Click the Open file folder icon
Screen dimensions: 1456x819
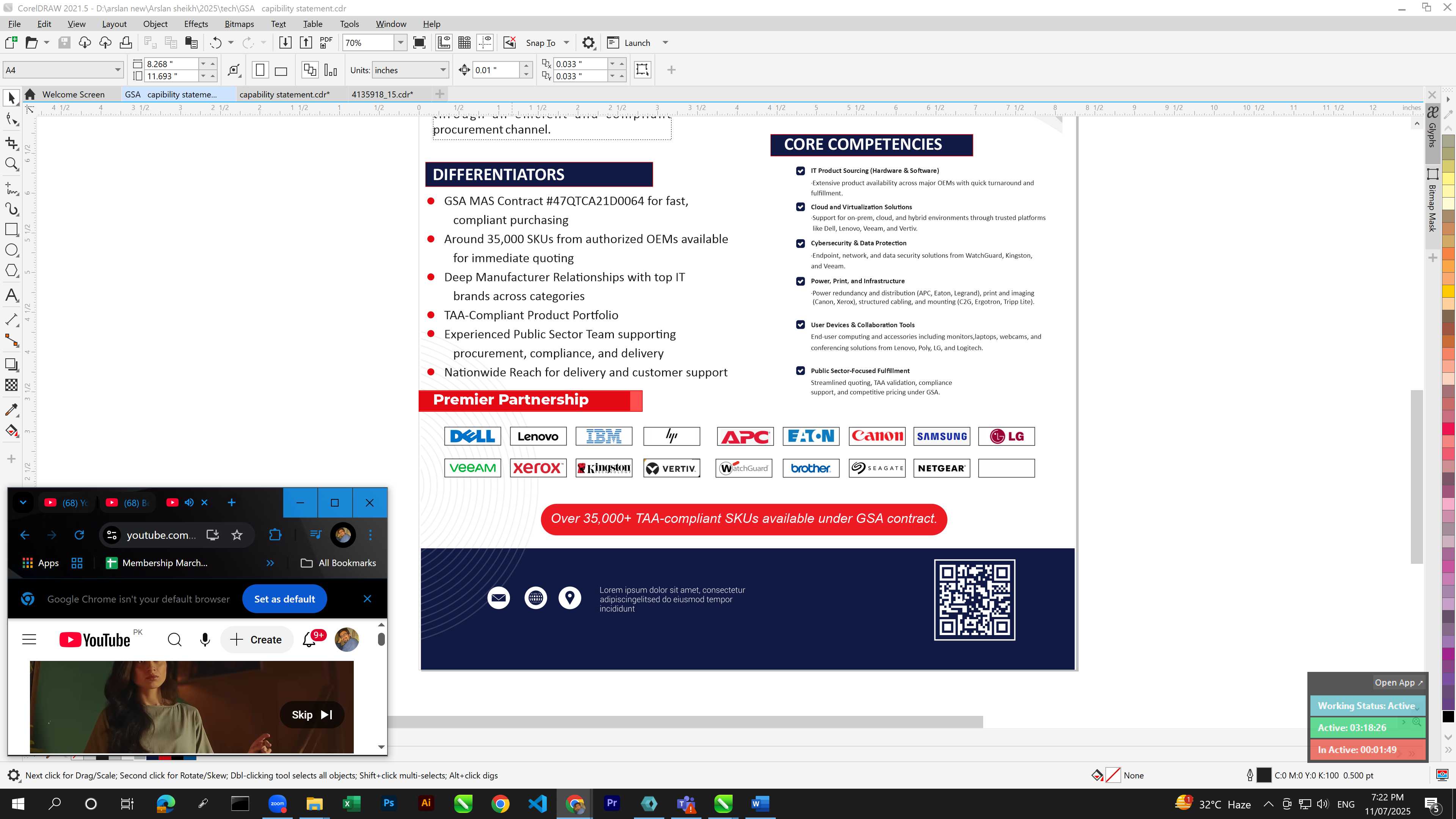31,42
